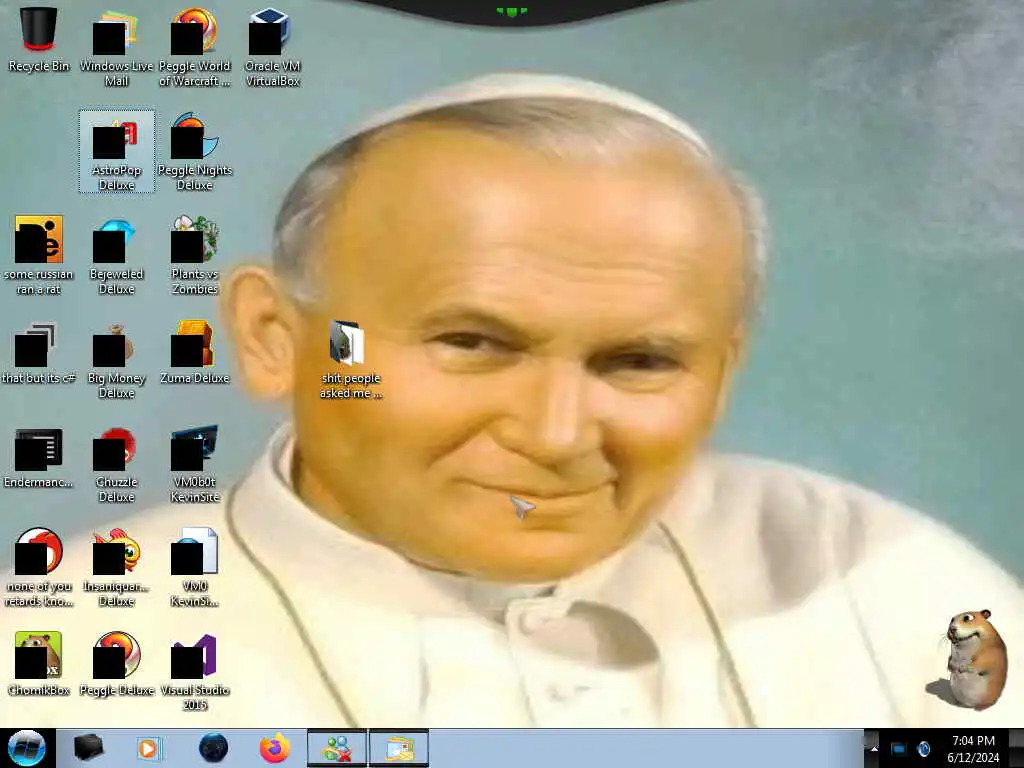Click the black box taskbar icon
Image resolution: width=1024 pixels, height=768 pixels.
click(88, 748)
